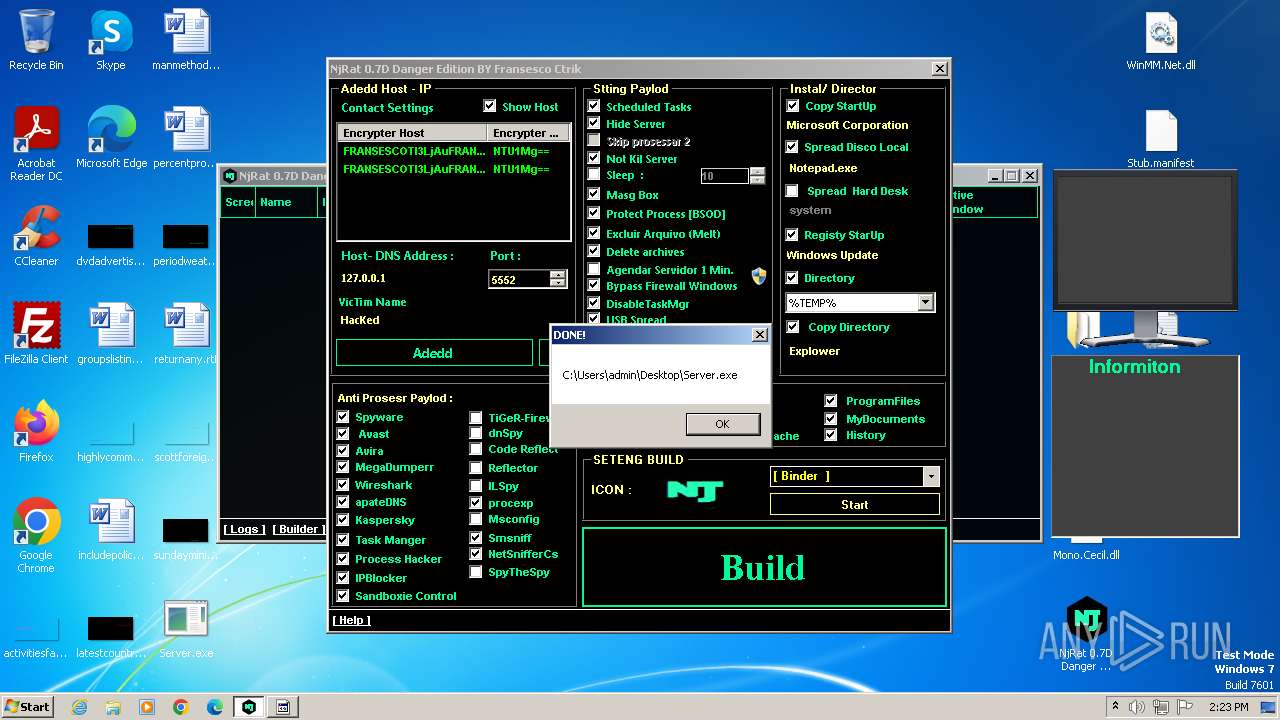Image resolution: width=1280 pixels, height=720 pixels.
Task: Click the Internet Explorer taskbar icon
Action: 79,707
